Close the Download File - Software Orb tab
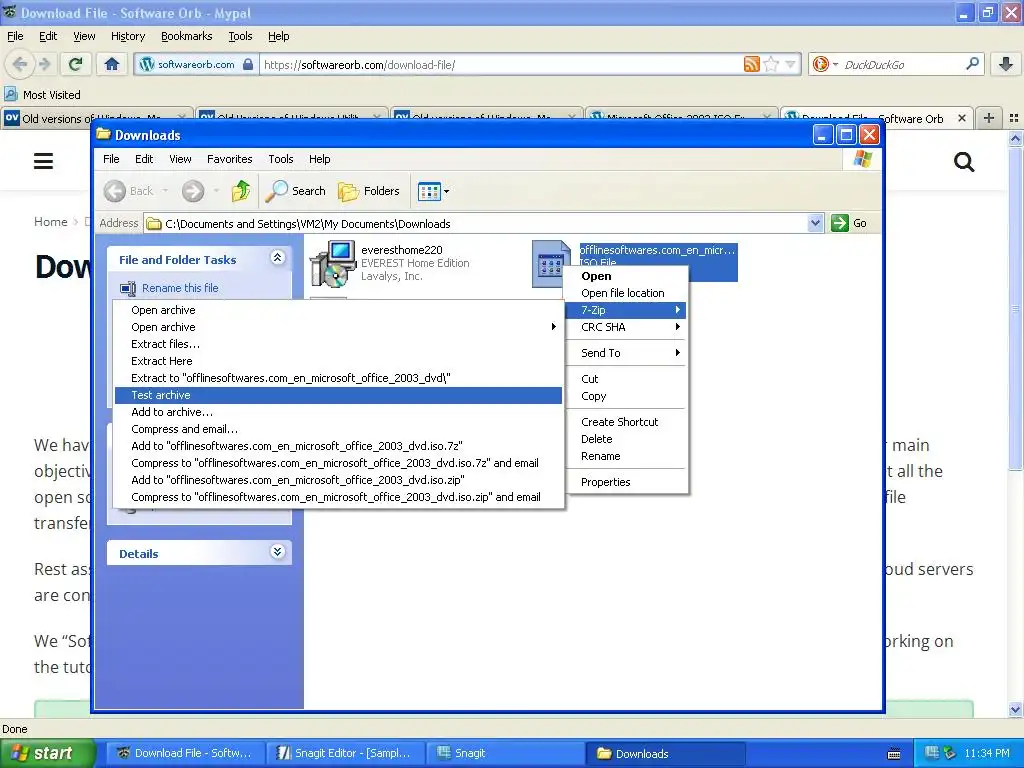This screenshot has height=768, width=1024. [961, 118]
